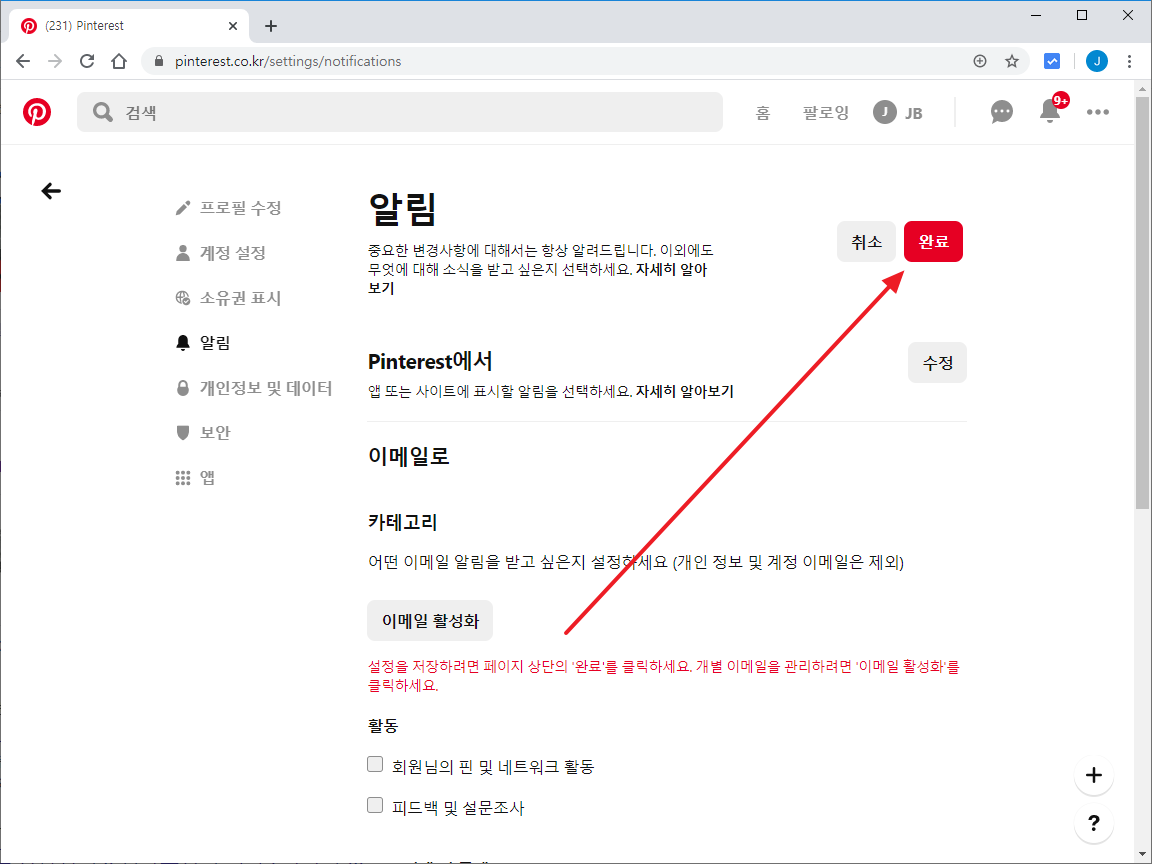This screenshot has height=864, width=1152.
Task: Open 앱 settings section
Action: 195,478
